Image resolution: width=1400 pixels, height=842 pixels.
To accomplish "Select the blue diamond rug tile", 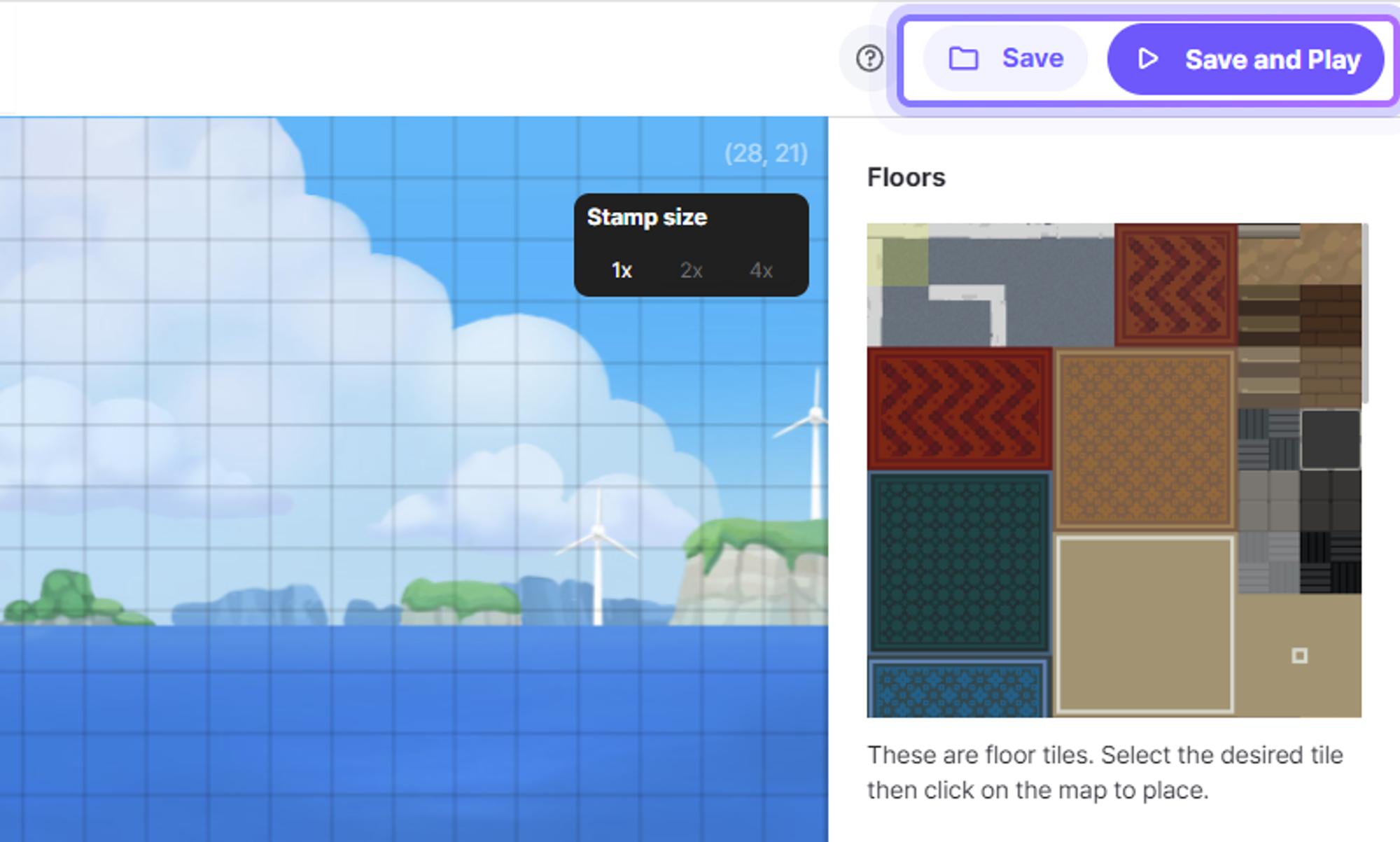I will [958, 688].
